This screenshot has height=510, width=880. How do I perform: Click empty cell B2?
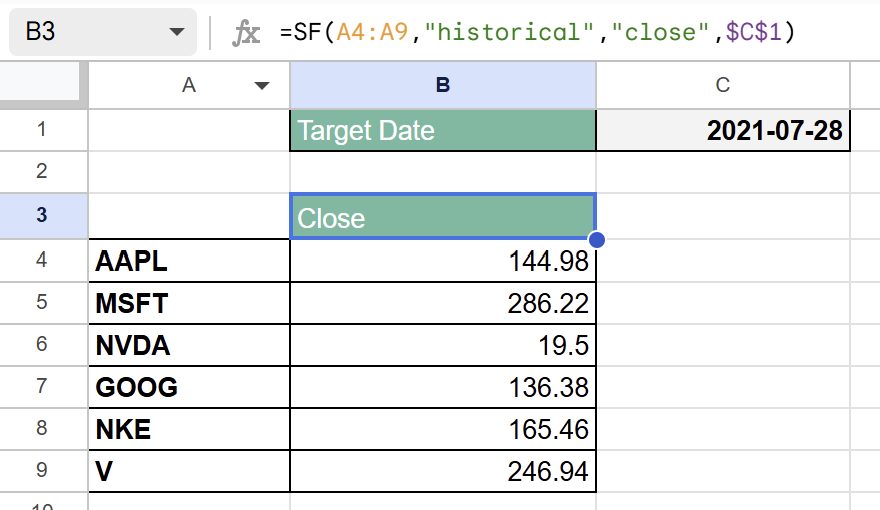coord(443,172)
